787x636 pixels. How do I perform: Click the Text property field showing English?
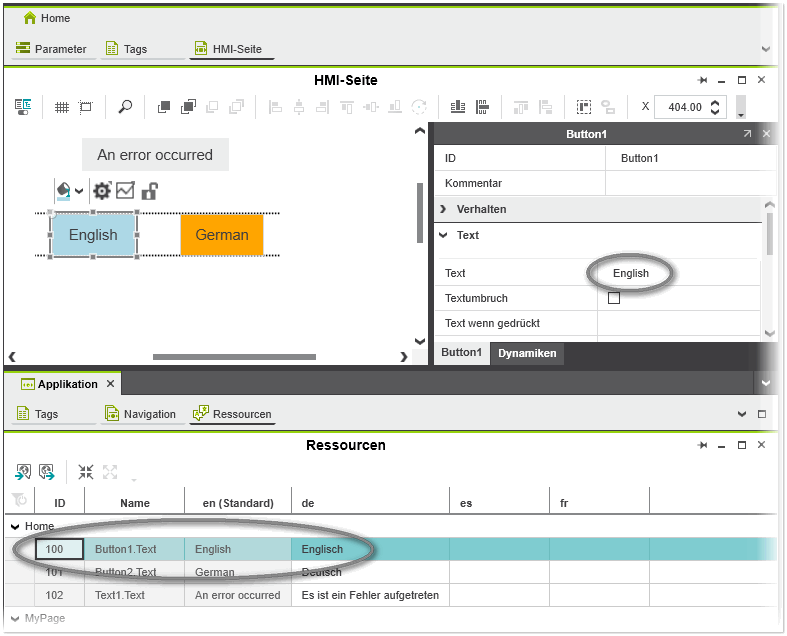[x=631, y=273]
